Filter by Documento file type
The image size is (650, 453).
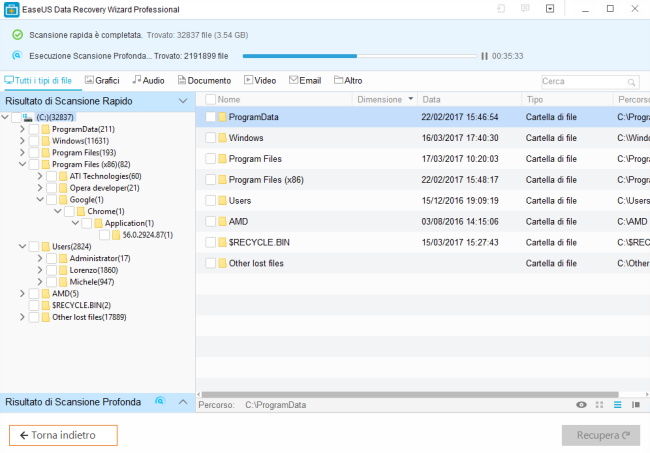[x=204, y=80]
